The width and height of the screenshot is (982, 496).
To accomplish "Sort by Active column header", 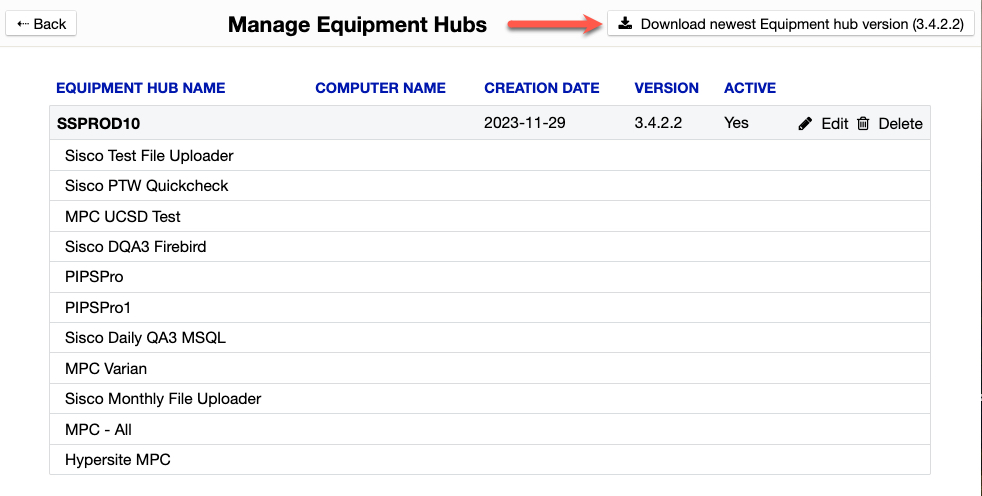I will 749,88.
